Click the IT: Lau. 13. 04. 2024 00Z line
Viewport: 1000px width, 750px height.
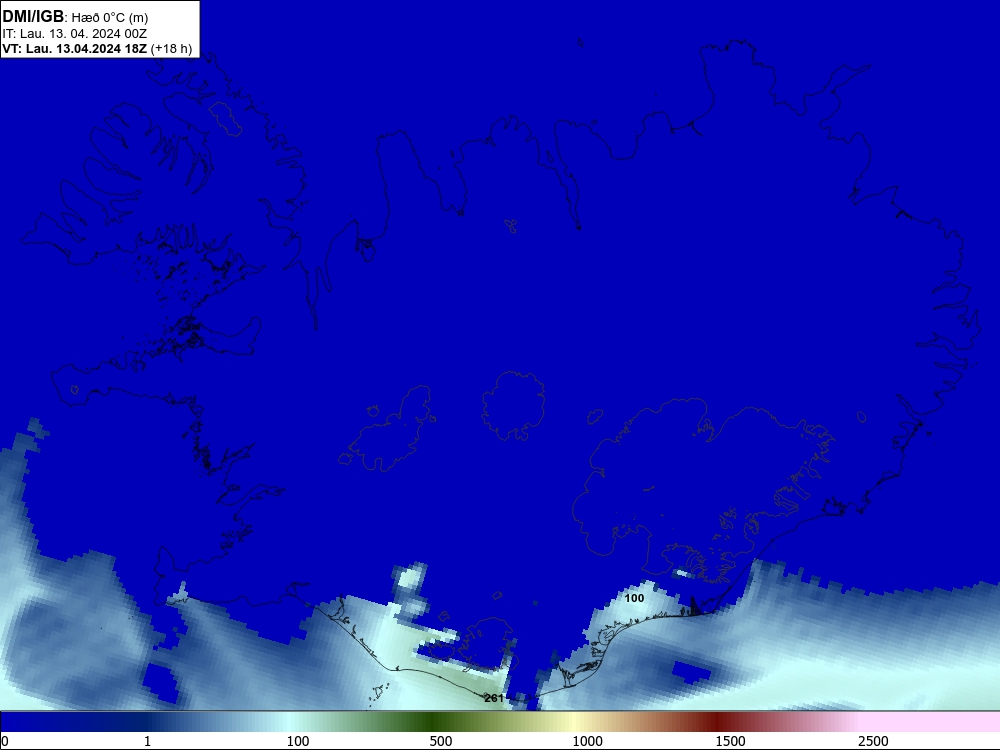point(75,33)
